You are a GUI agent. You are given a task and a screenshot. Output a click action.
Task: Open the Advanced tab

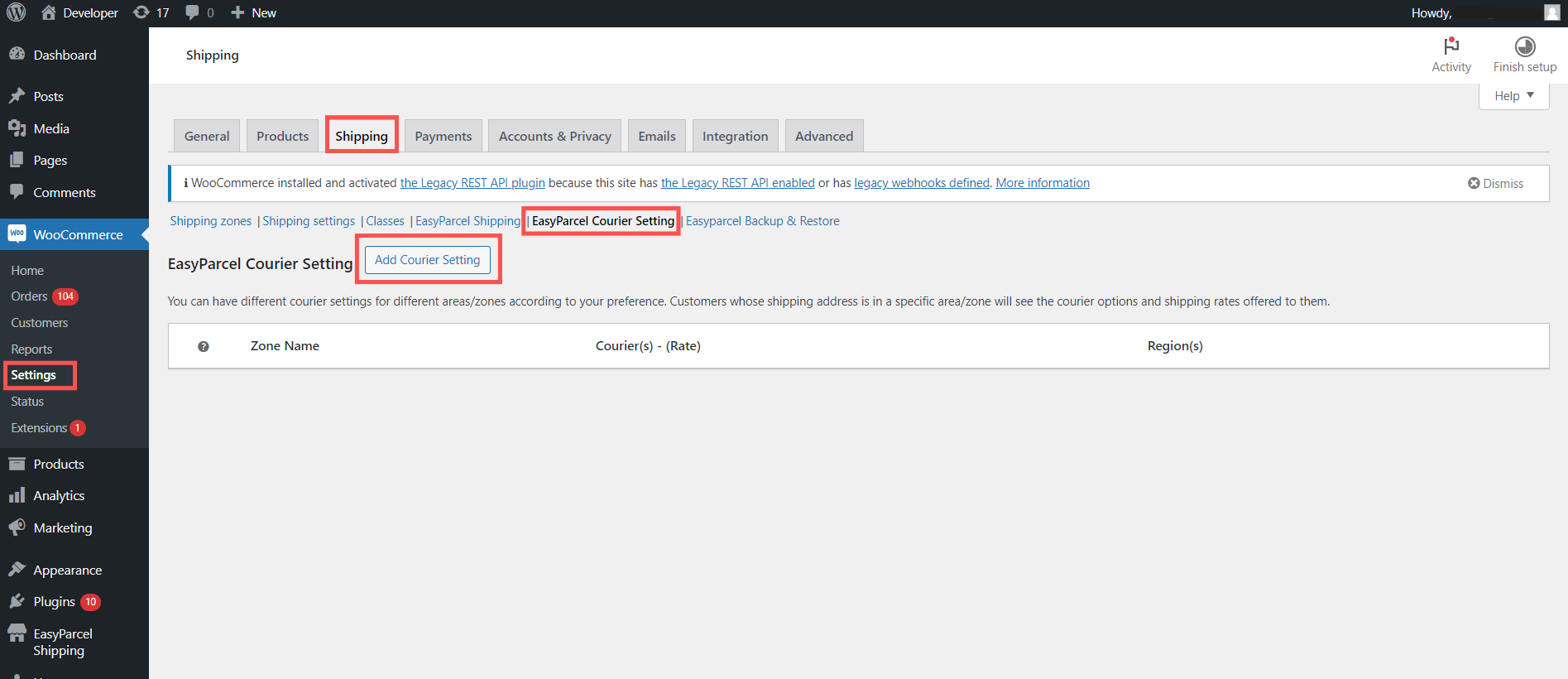824,136
